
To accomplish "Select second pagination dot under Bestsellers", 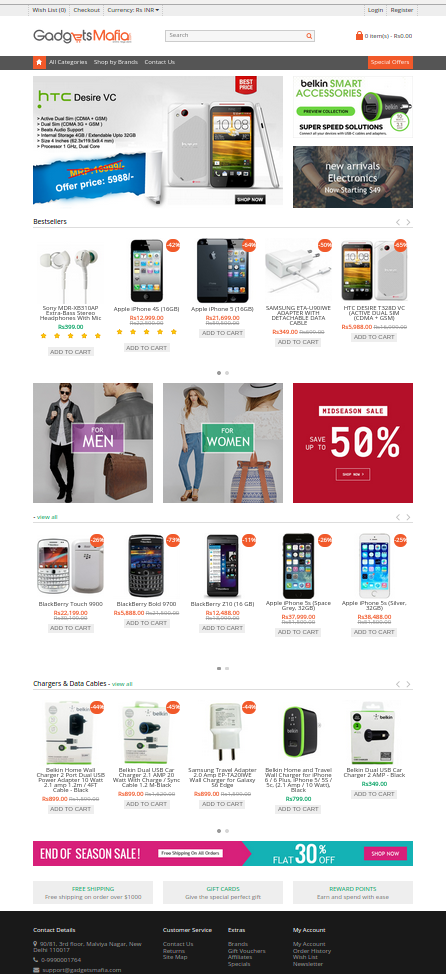I will pyautogui.click(x=227, y=373).
